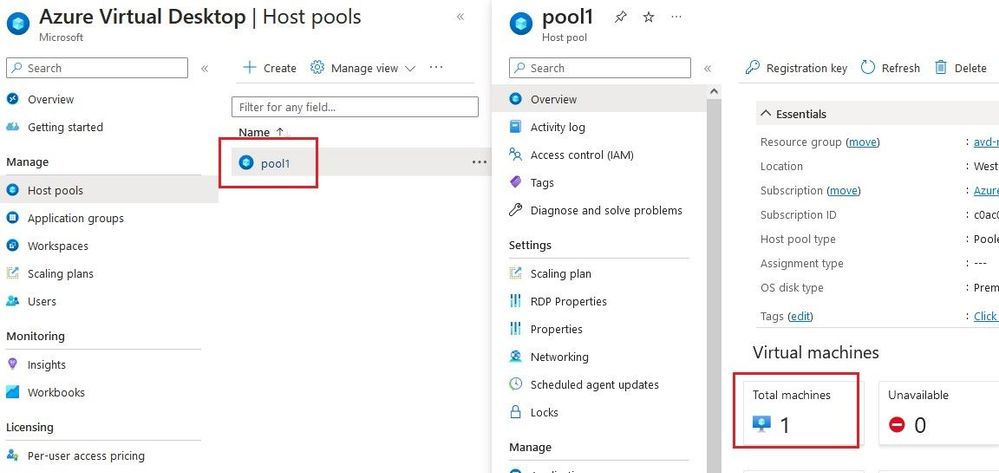Open the Manage view dropdown chevron

pyautogui.click(x=410, y=68)
